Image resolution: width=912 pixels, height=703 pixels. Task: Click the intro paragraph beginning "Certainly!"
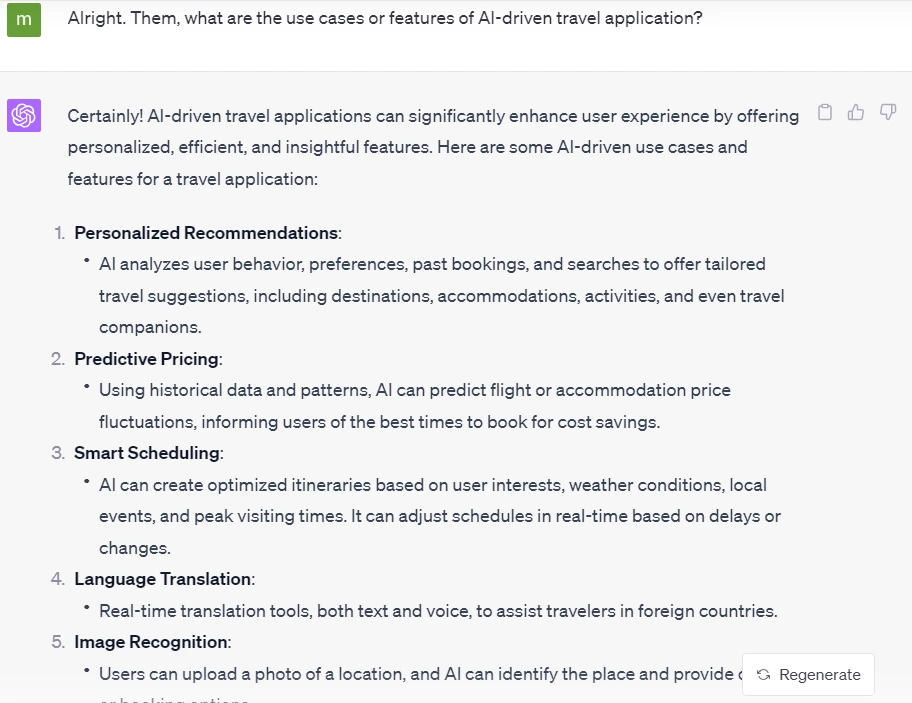click(x=433, y=147)
